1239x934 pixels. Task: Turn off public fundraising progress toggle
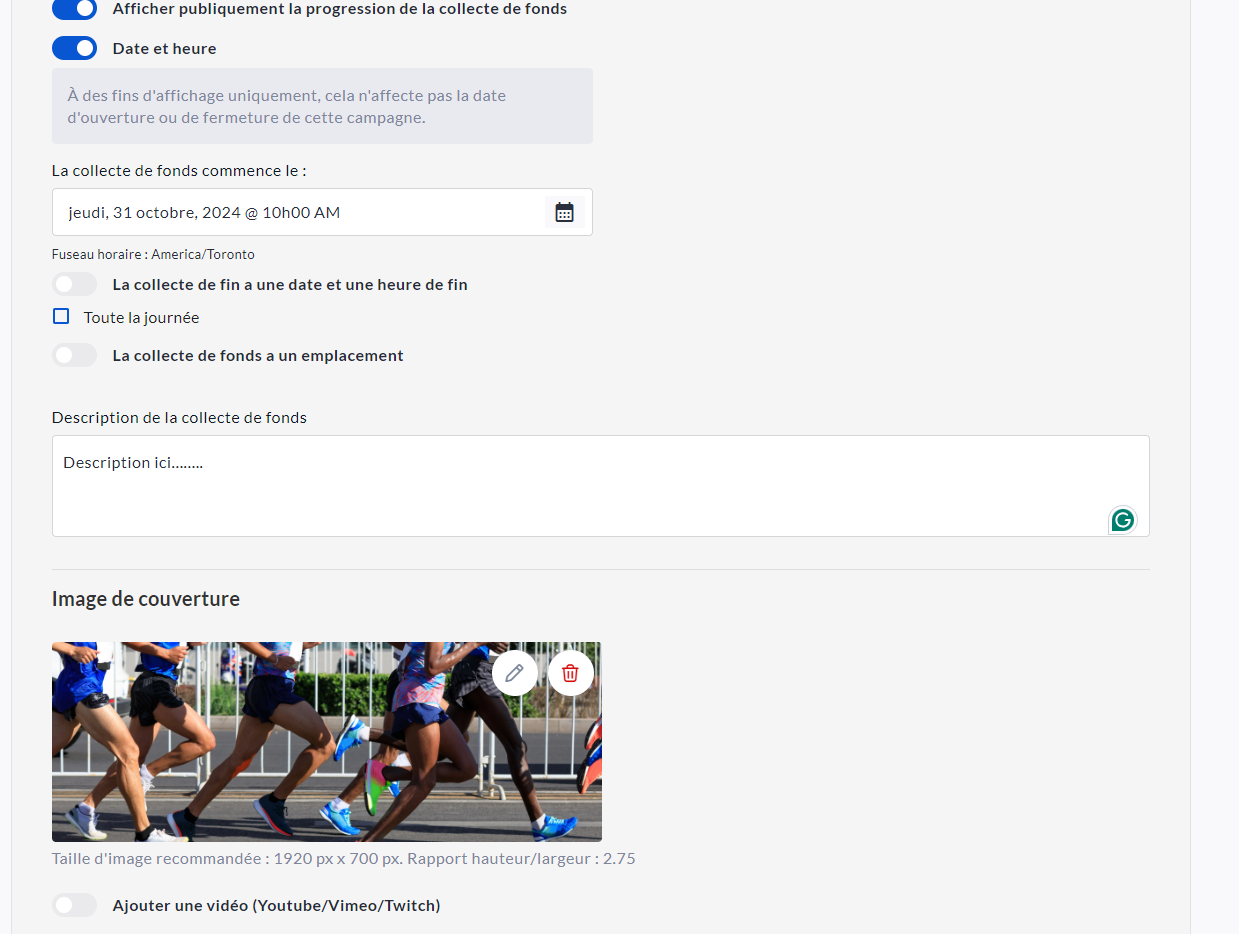point(75,9)
